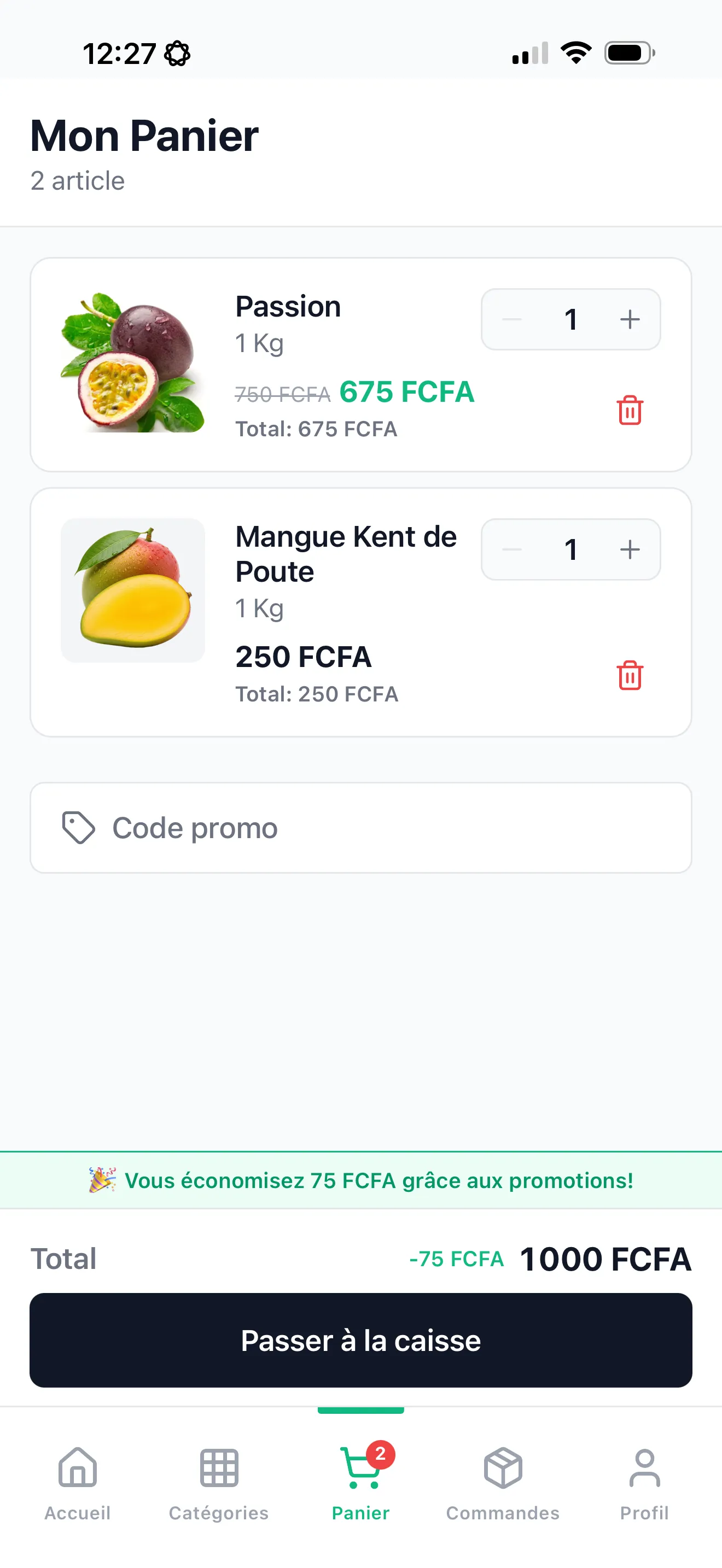View the mango product image
Image resolution: width=722 pixels, height=1568 pixels.
pyautogui.click(x=133, y=590)
